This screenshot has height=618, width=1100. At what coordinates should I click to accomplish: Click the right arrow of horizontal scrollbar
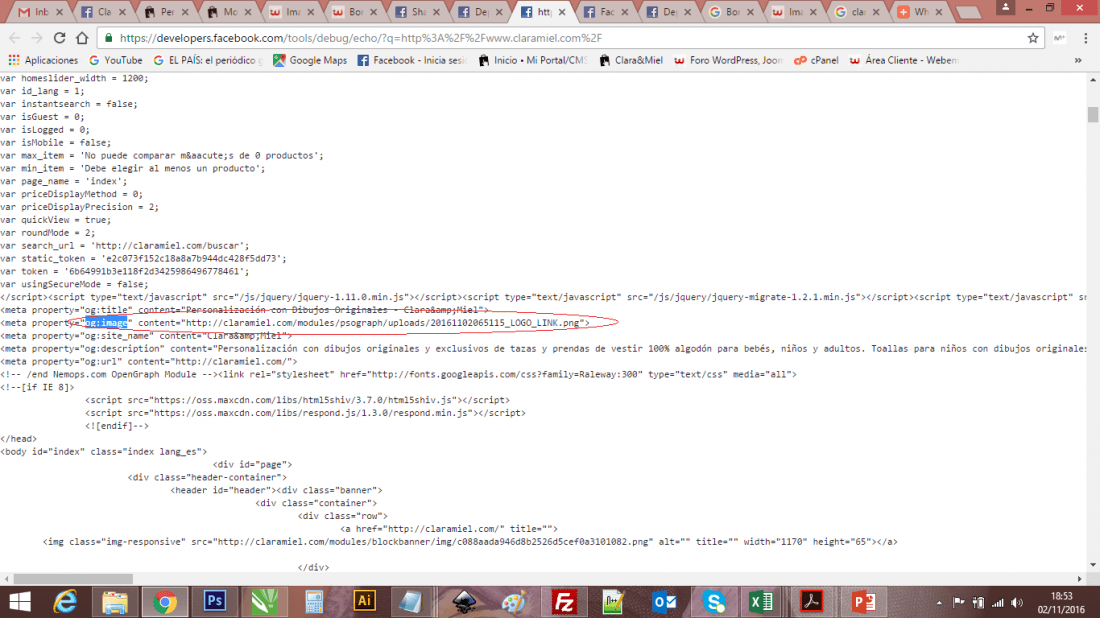(1080, 579)
